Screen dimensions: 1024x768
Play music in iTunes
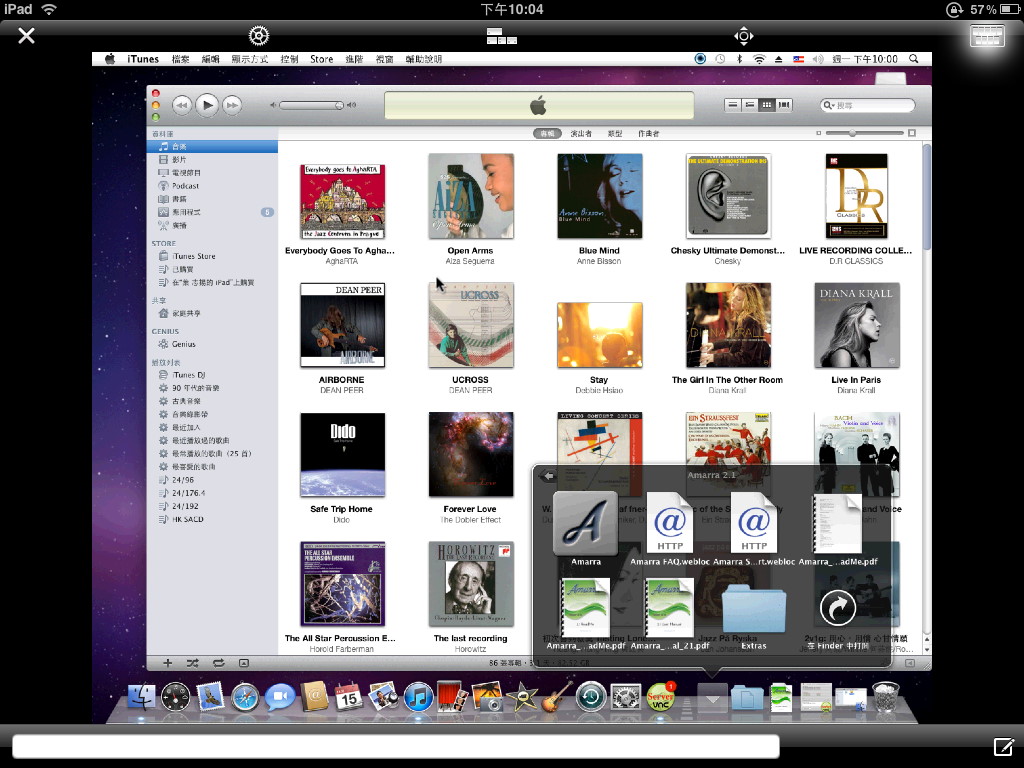coord(207,104)
